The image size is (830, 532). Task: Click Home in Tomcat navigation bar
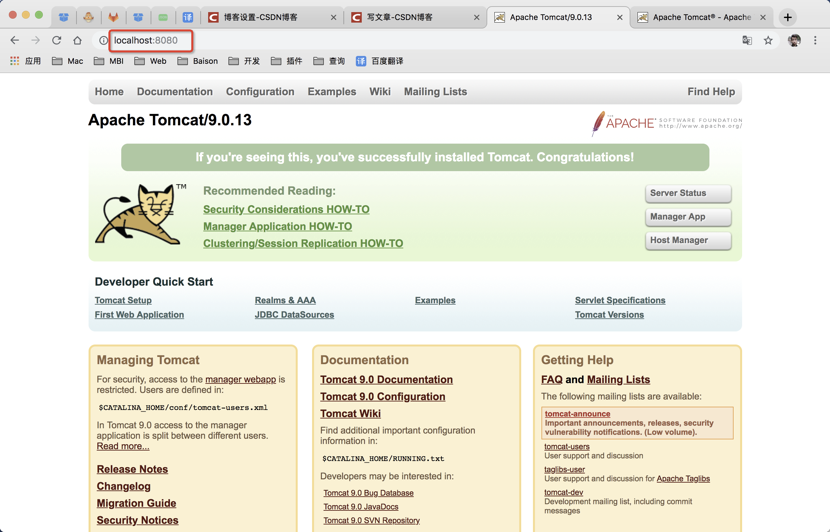tap(109, 92)
